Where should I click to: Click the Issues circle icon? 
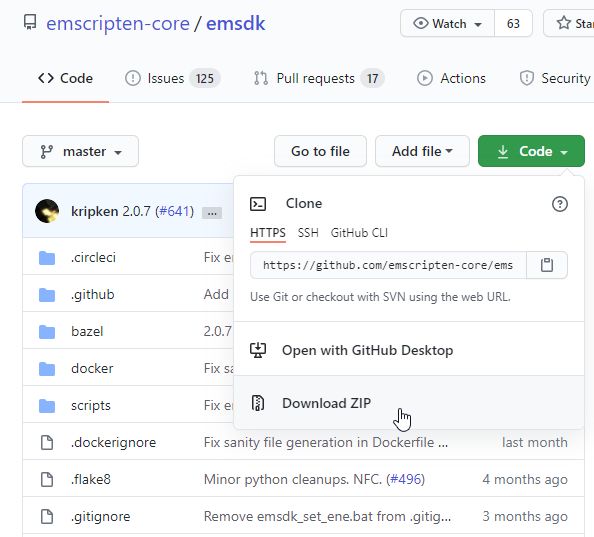point(133,78)
